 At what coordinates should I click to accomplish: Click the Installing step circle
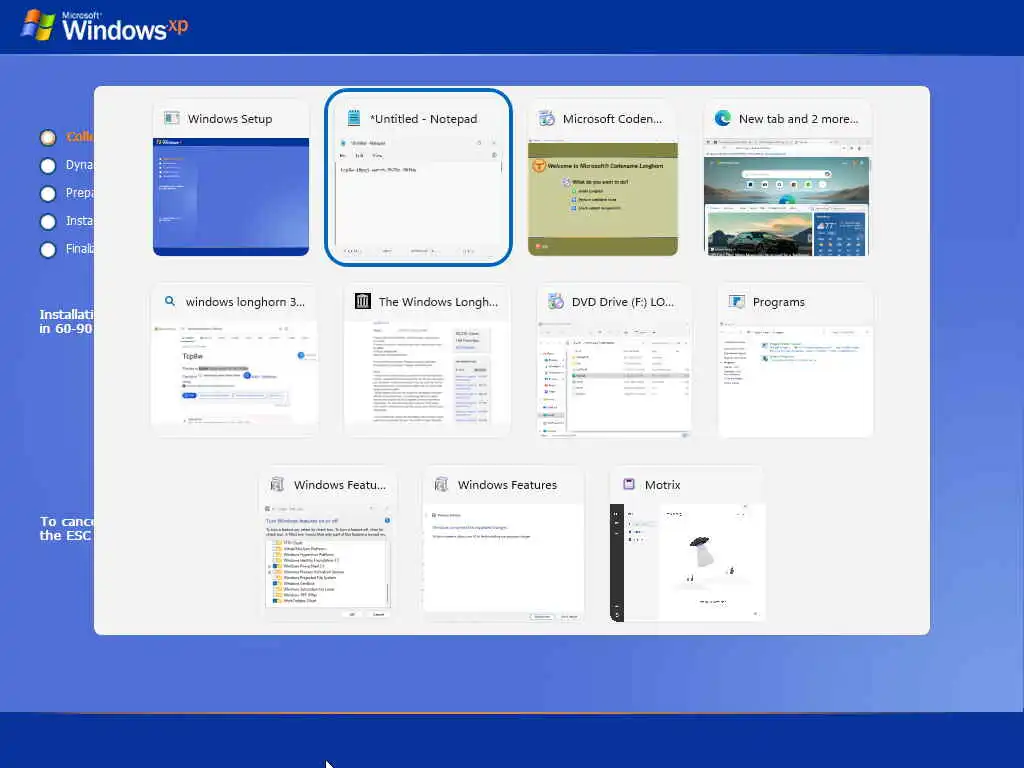(x=48, y=222)
